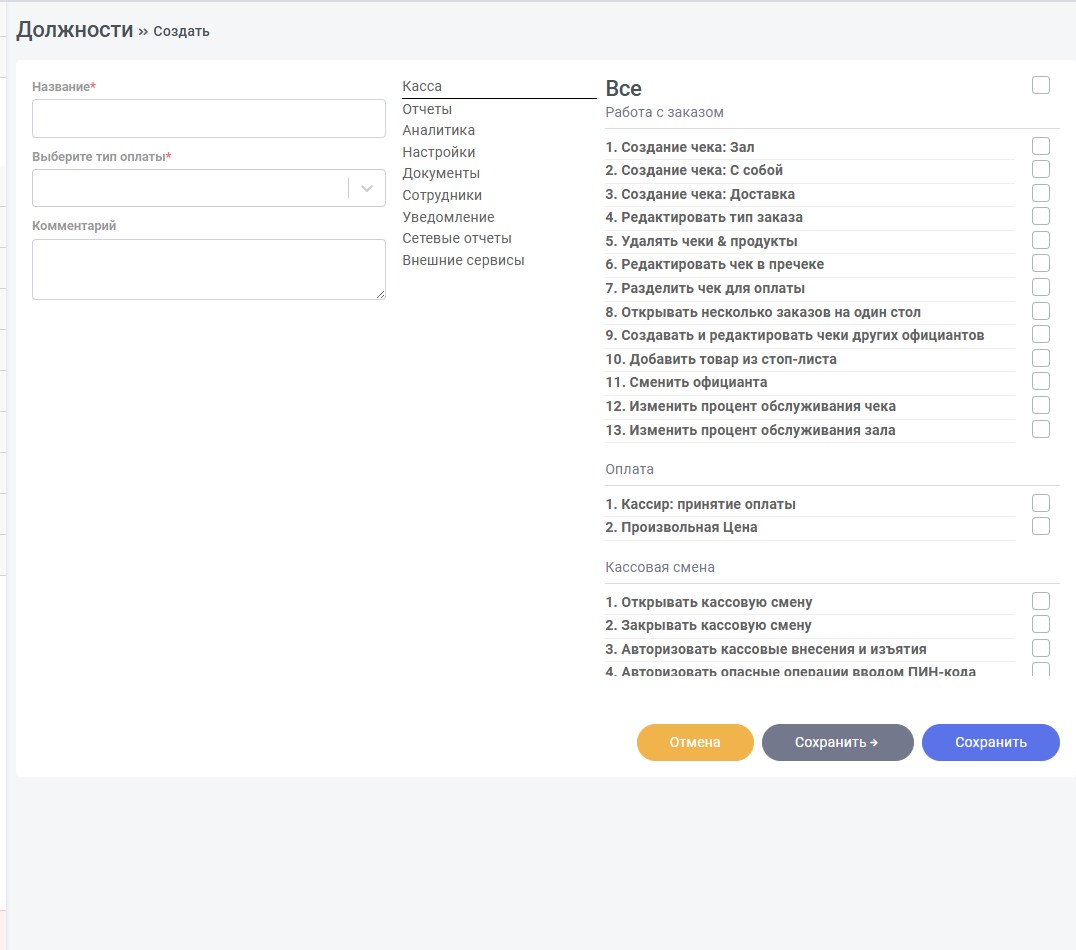Check "Создание чека: С собой" box
The image size is (1076, 950).
click(1040, 170)
